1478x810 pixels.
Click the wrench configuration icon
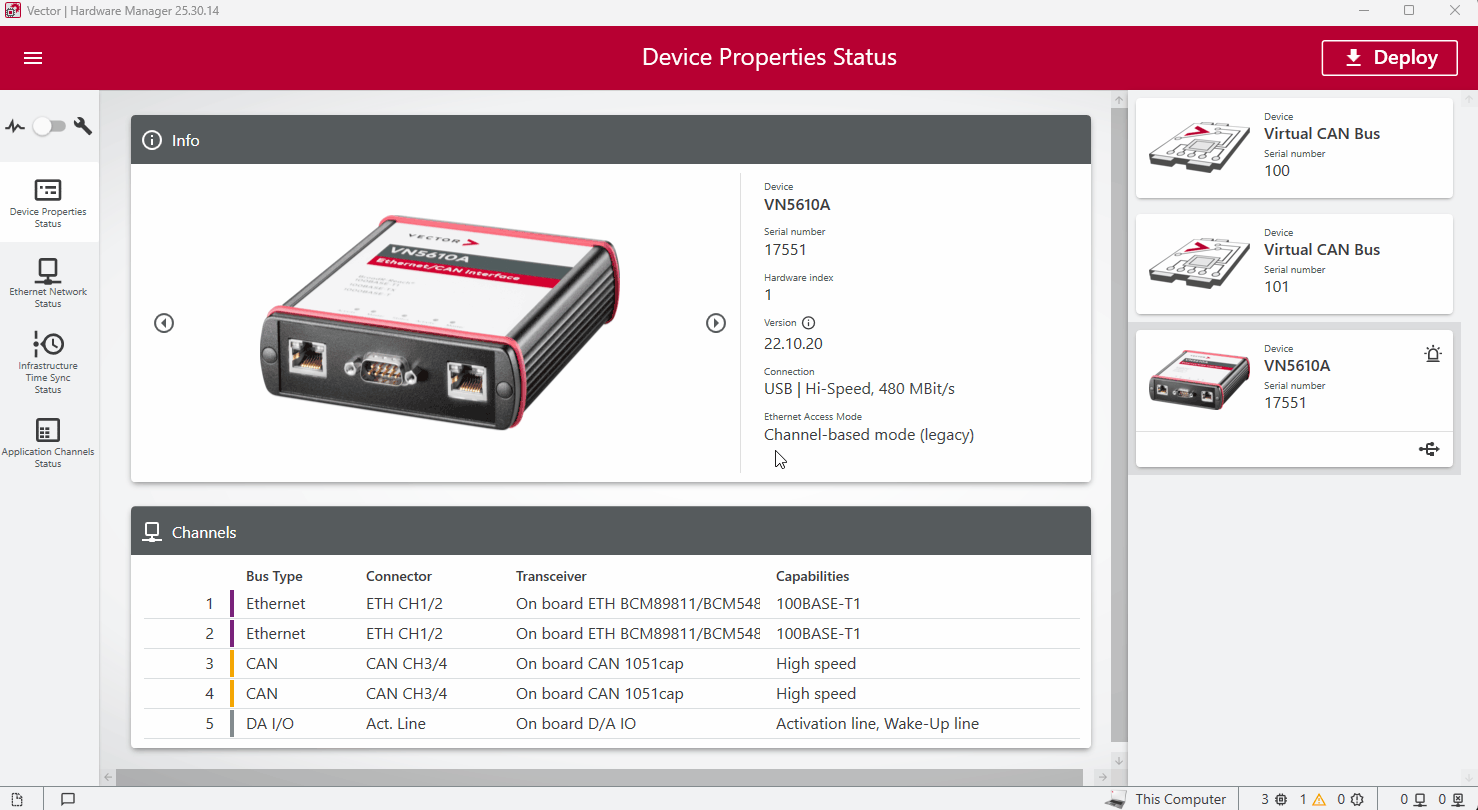[83, 126]
